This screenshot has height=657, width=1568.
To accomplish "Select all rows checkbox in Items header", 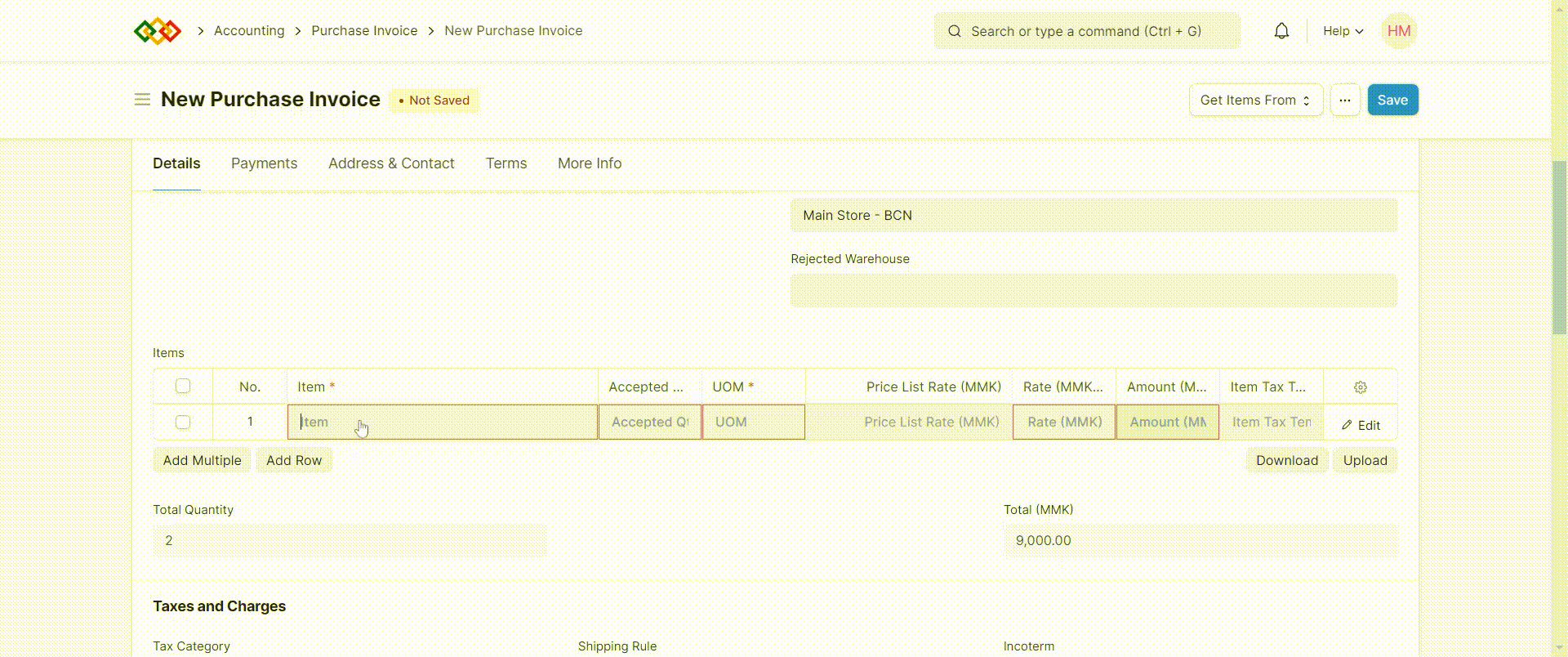I will click(x=183, y=386).
